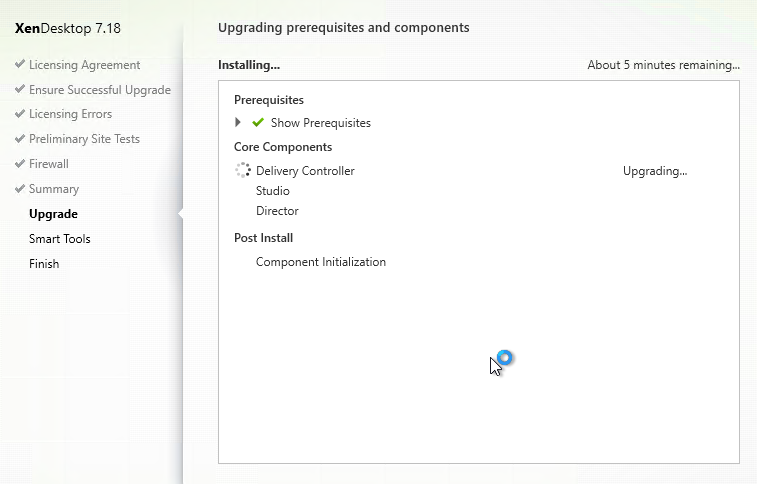Click the Show Prerequisites label

point(321,123)
